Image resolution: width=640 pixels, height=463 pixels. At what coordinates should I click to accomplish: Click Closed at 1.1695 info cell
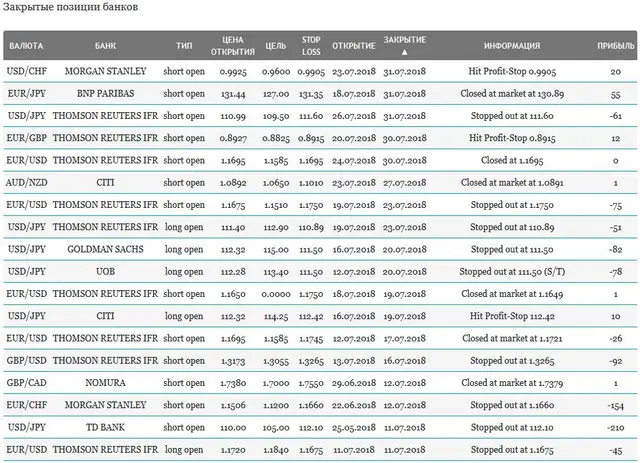512,160
